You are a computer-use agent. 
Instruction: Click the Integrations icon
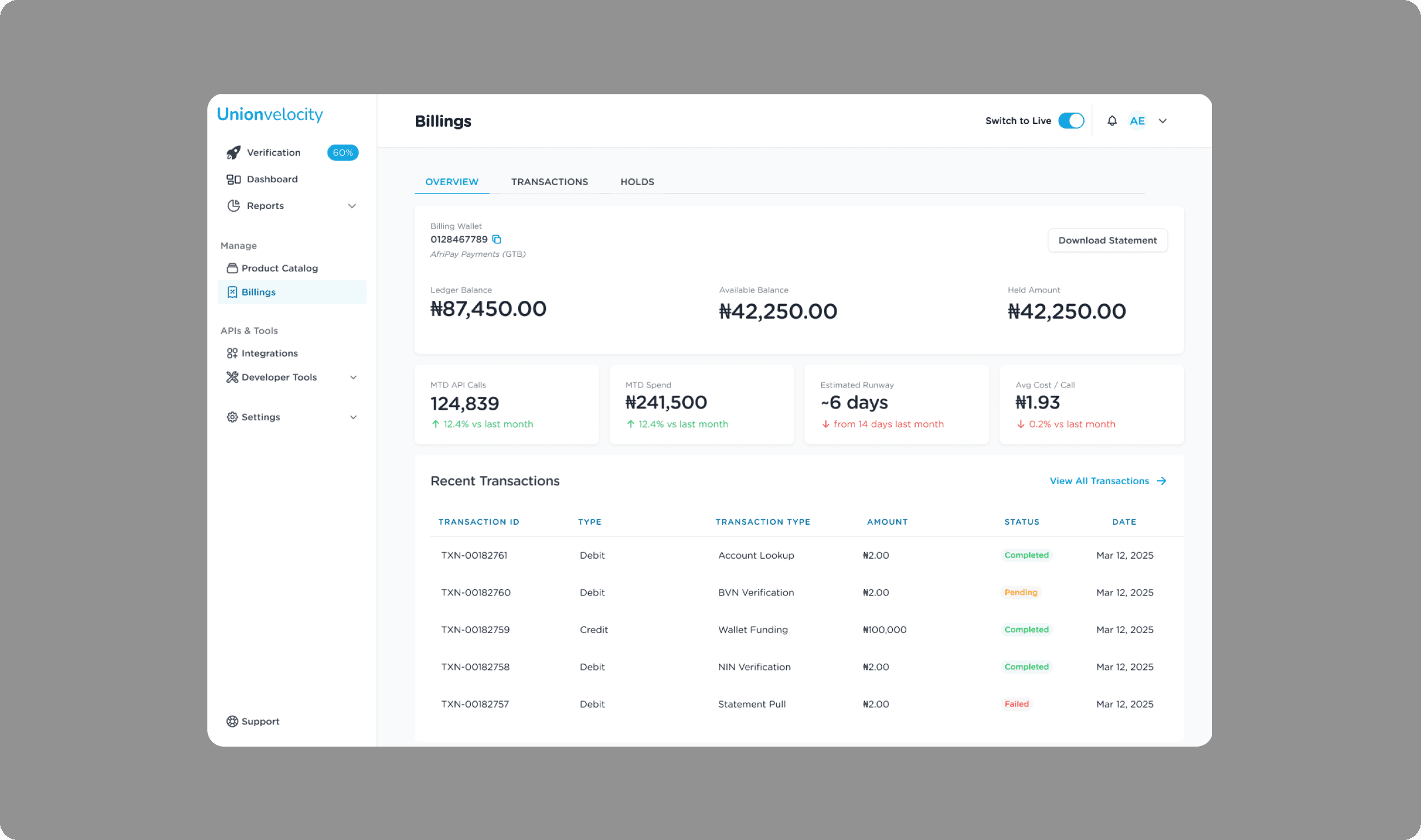232,353
